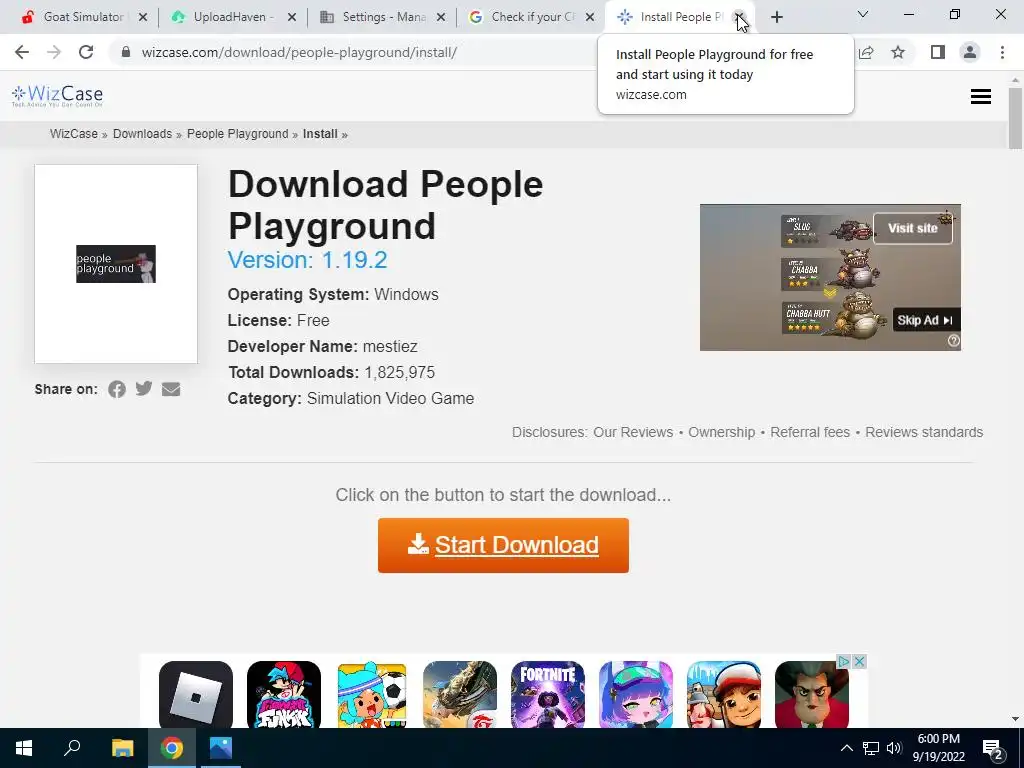Click the scrollbar down arrow
The width and height of the screenshot is (1024, 768).
pyautogui.click(x=1015, y=719)
